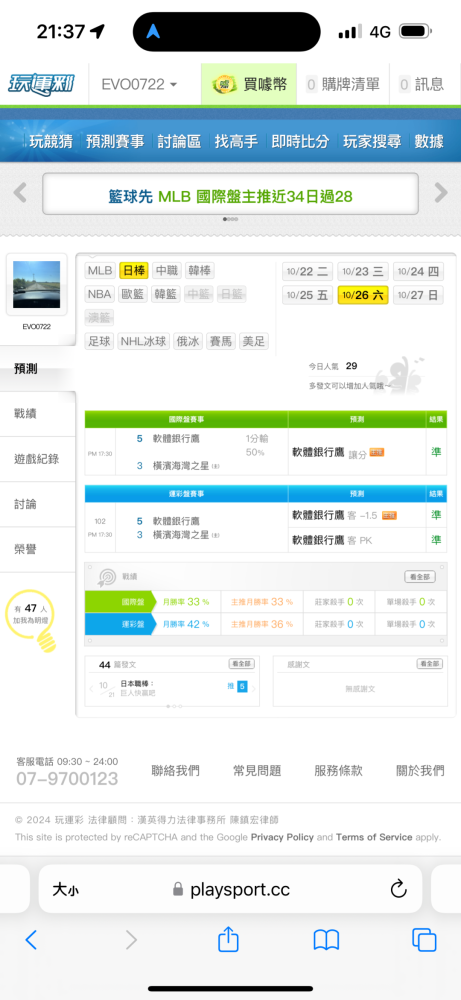Switch to the 討論 sidebar tab
Viewport: 461px width, 1000px height.
tap(38, 504)
